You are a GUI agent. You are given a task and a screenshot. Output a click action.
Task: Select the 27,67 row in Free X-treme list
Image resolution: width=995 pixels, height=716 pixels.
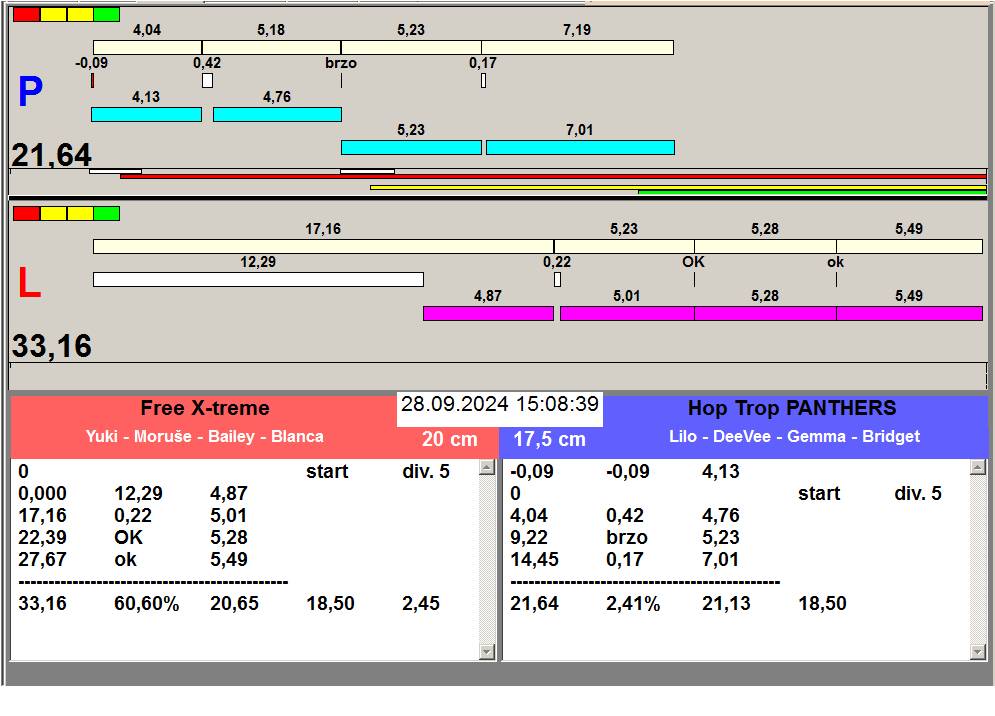coord(244,560)
